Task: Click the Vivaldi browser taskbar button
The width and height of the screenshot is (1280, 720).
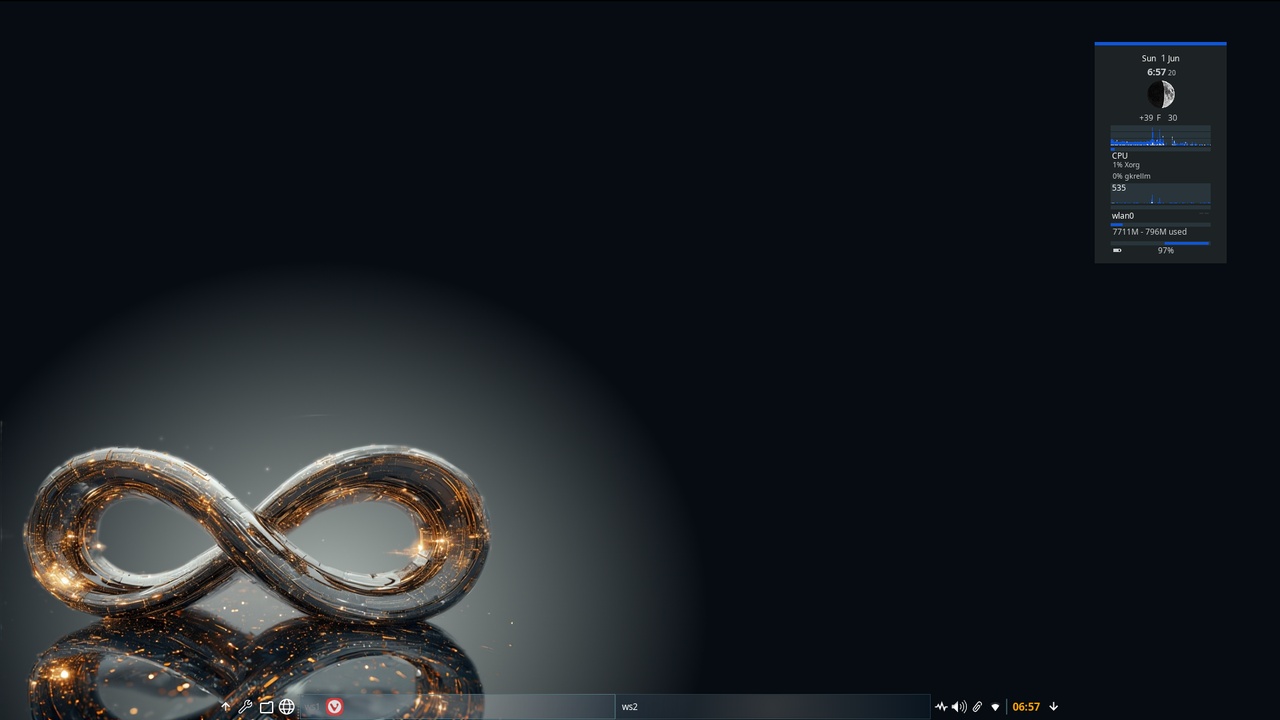Action: tap(335, 707)
